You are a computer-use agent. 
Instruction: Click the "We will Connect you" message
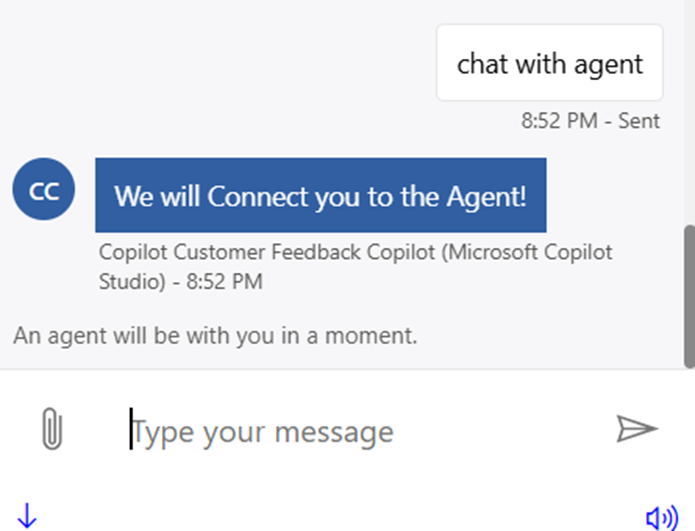[x=320, y=195]
